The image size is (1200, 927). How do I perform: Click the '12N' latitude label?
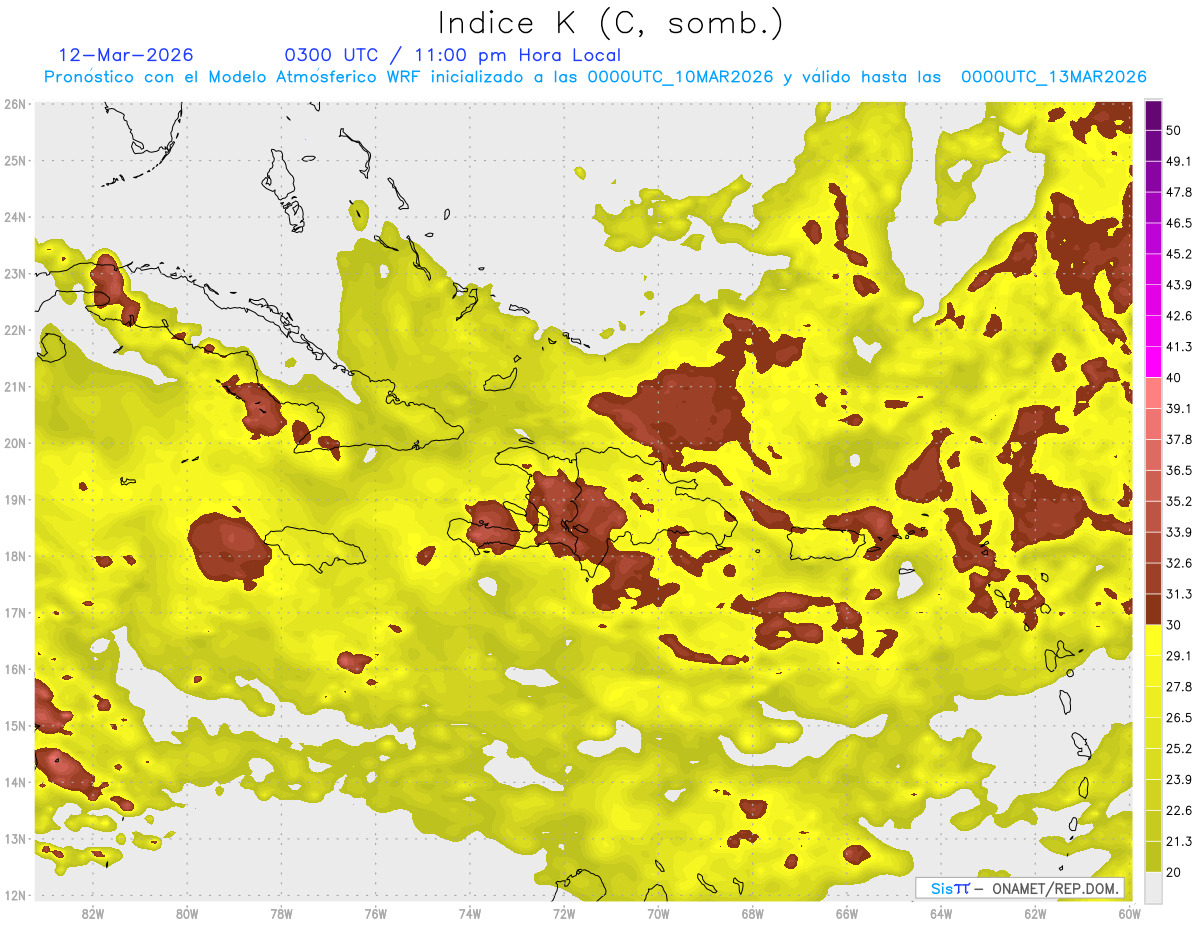coord(15,895)
